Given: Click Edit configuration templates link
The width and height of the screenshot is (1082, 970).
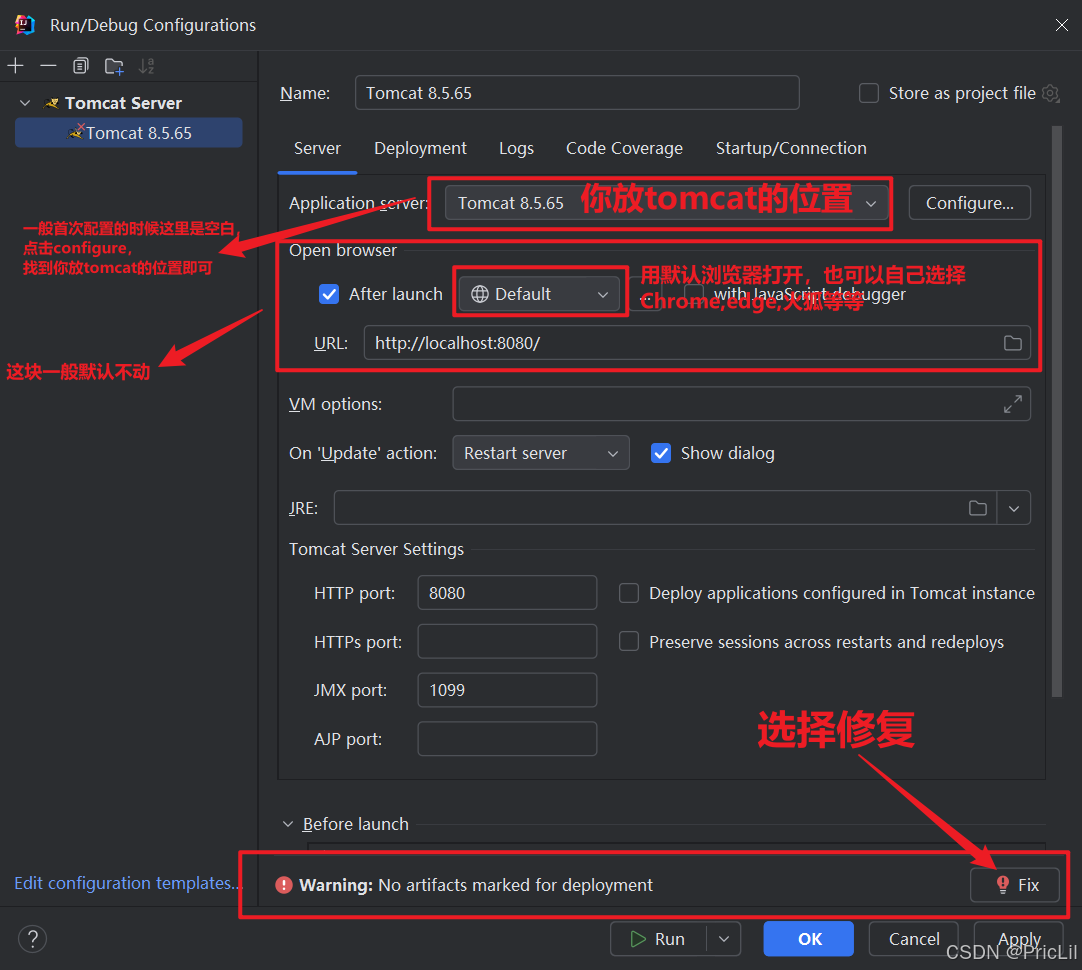Looking at the screenshot, I should pos(126,883).
